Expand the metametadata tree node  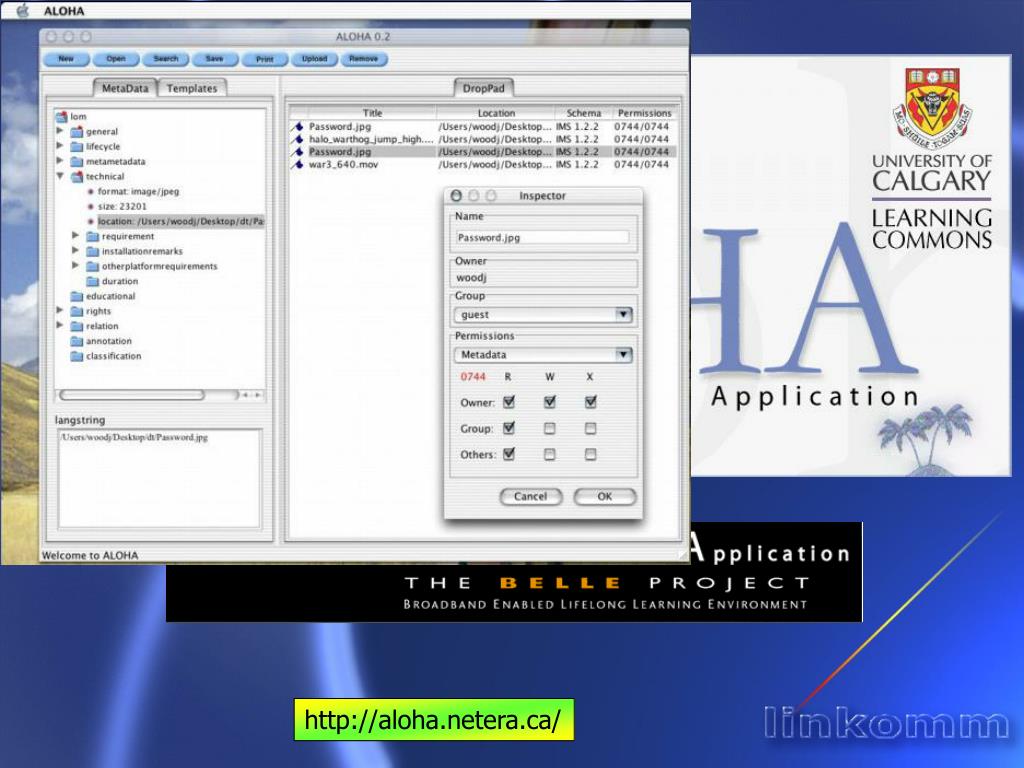[x=60, y=161]
